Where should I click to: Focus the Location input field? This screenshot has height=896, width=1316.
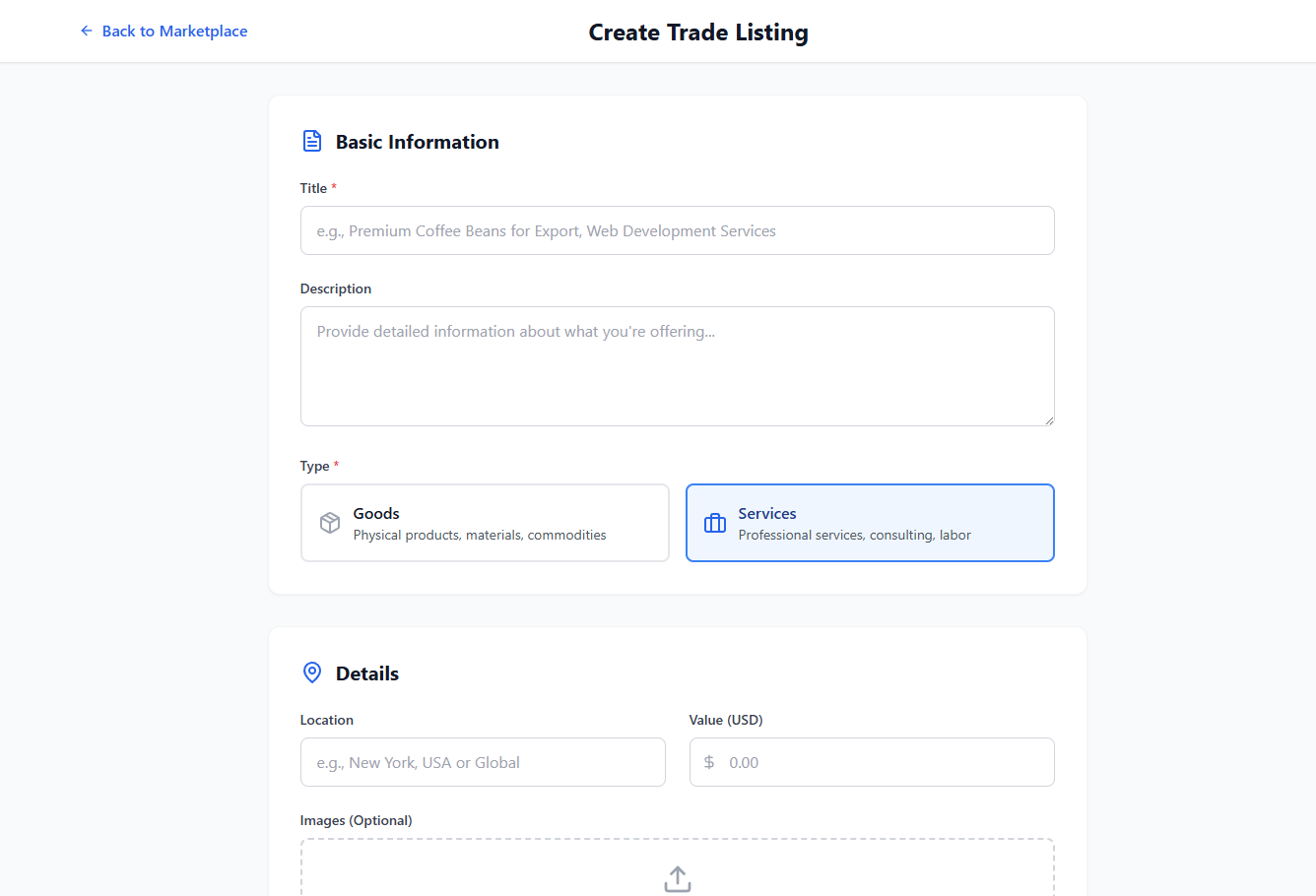click(x=483, y=762)
